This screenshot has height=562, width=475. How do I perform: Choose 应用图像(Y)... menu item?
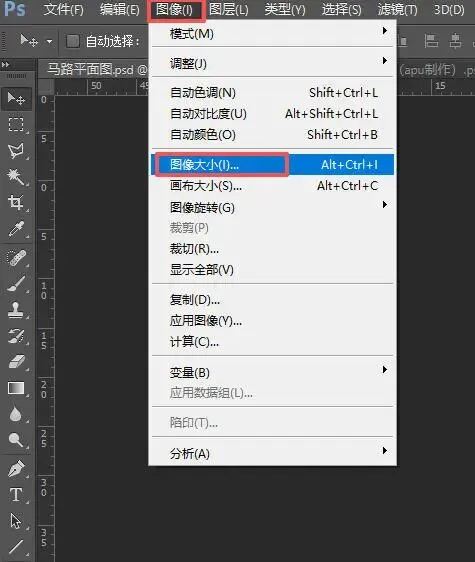pyautogui.click(x=272, y=320)
